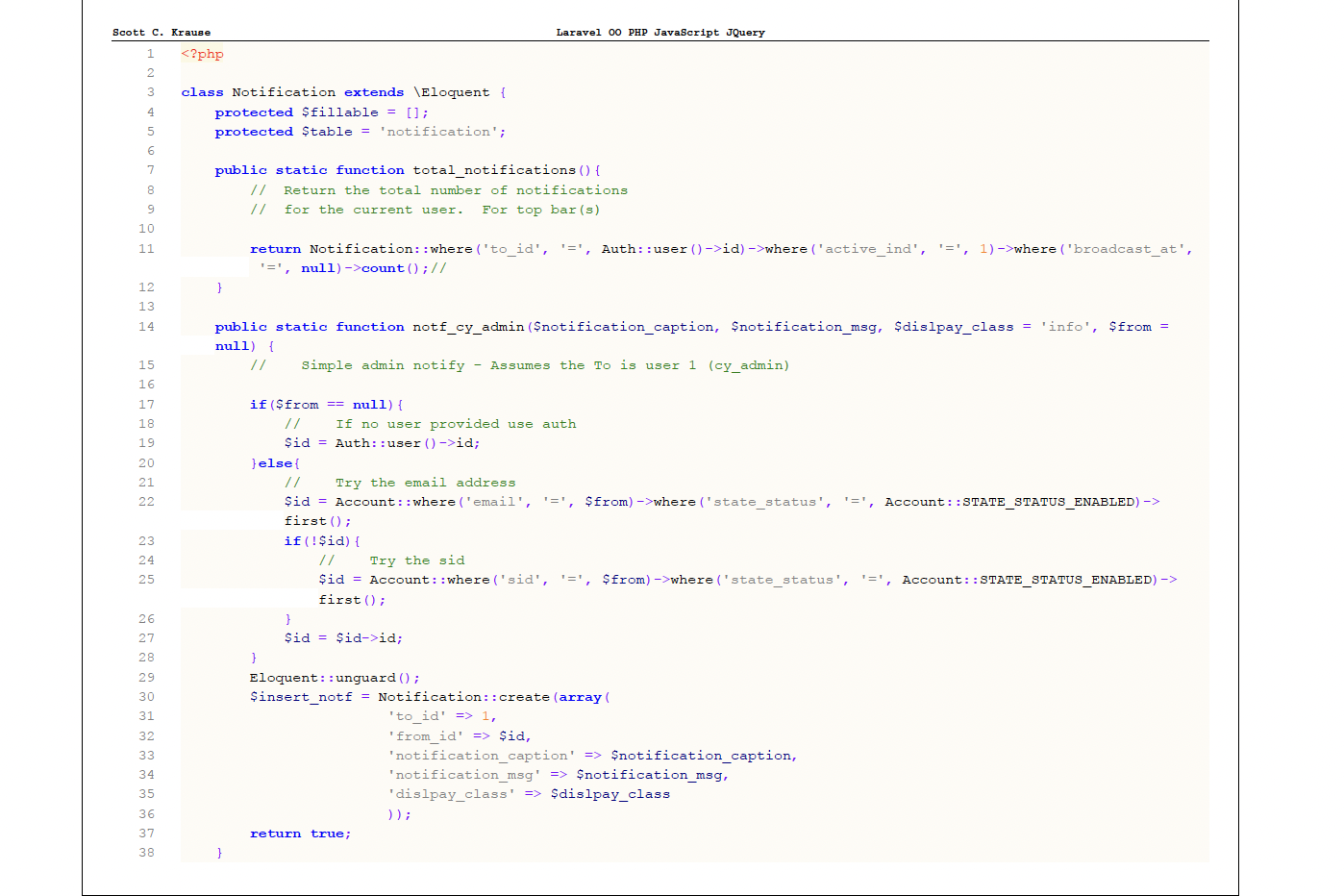The width and height of the screenshot is (1344, 896).
Task: Click comment "Try the sid"
Action: pyautogui.click(x=391, y=560)
